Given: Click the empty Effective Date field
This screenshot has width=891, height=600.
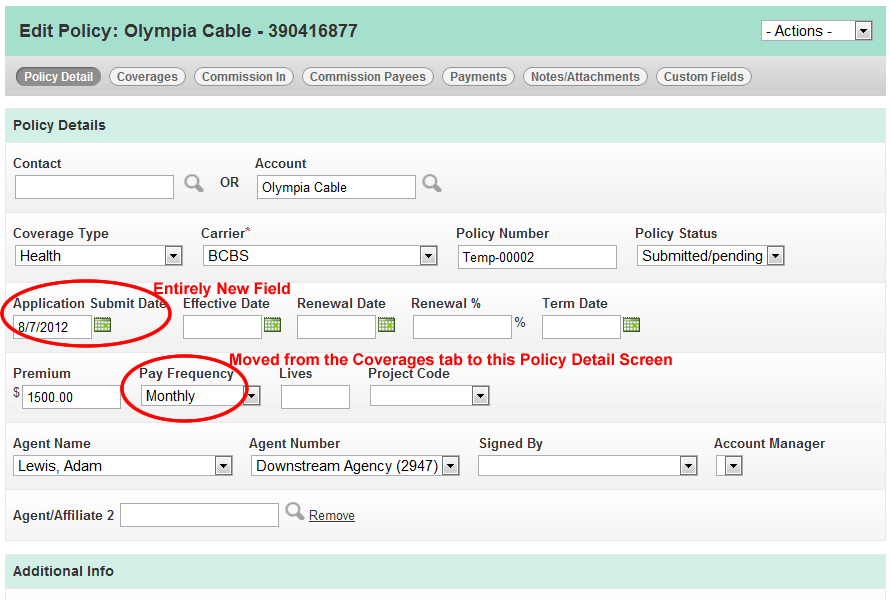Looking at the screenshot, I should (x=222, y=327).
